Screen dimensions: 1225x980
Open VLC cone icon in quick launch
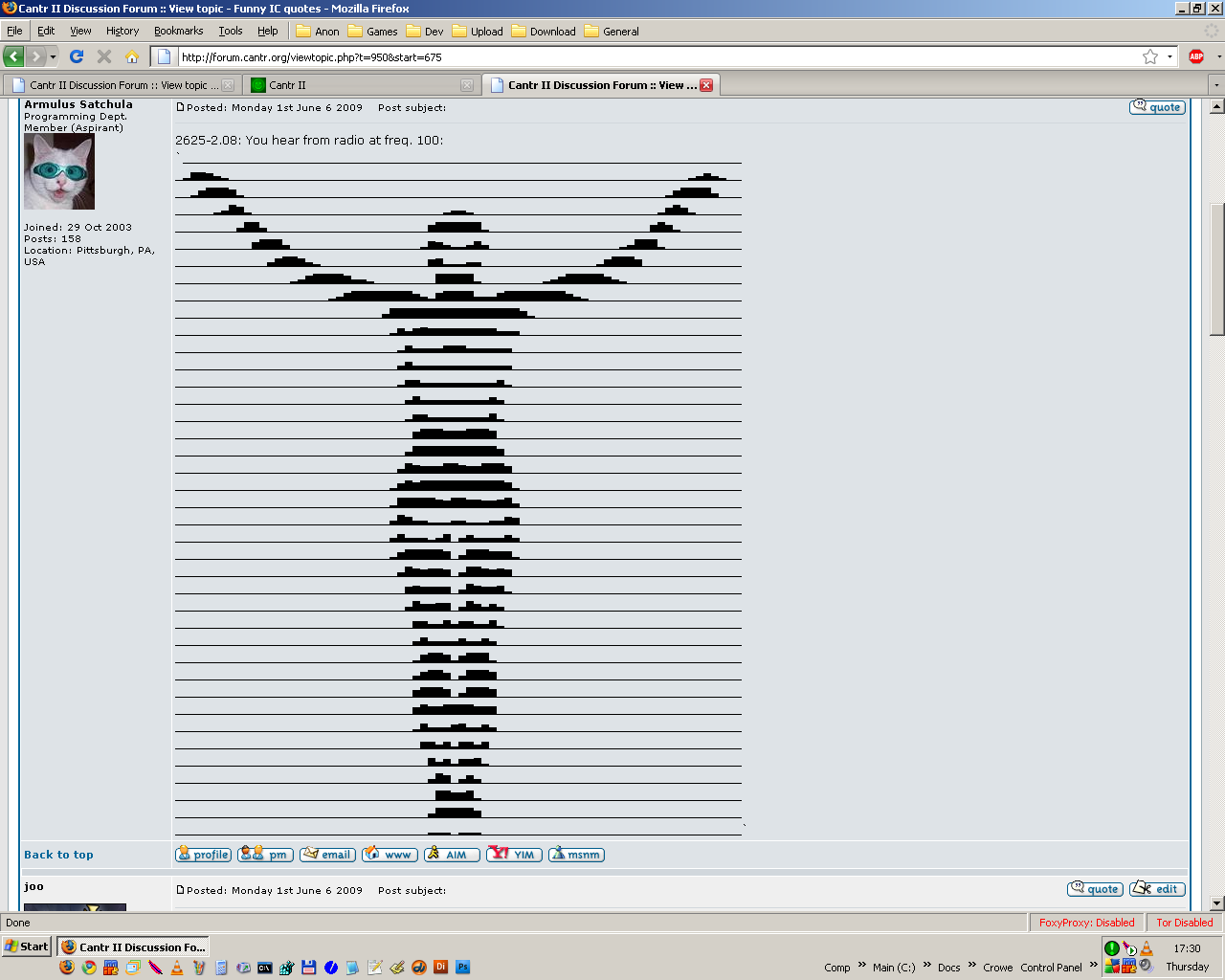point(177,968)
